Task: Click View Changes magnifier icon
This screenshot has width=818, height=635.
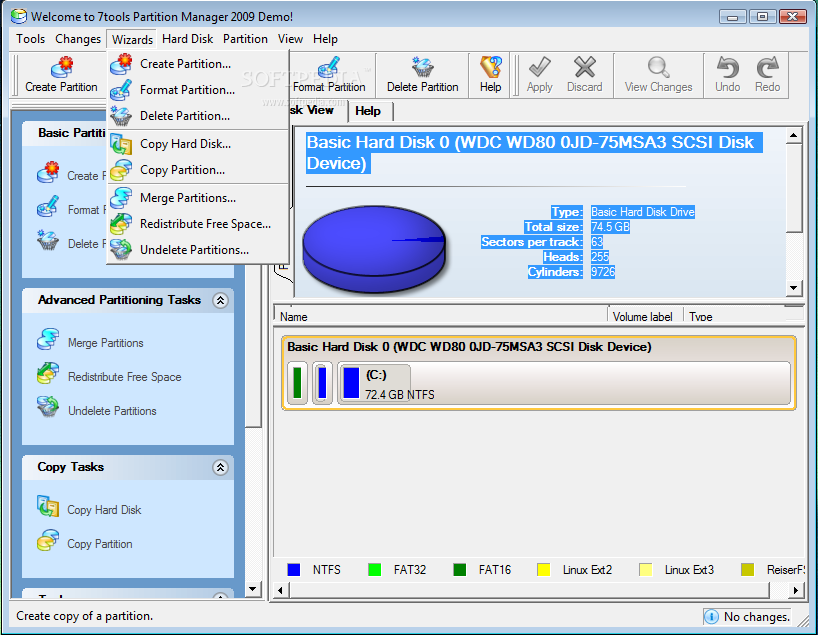Action: (x=658, y=67)
